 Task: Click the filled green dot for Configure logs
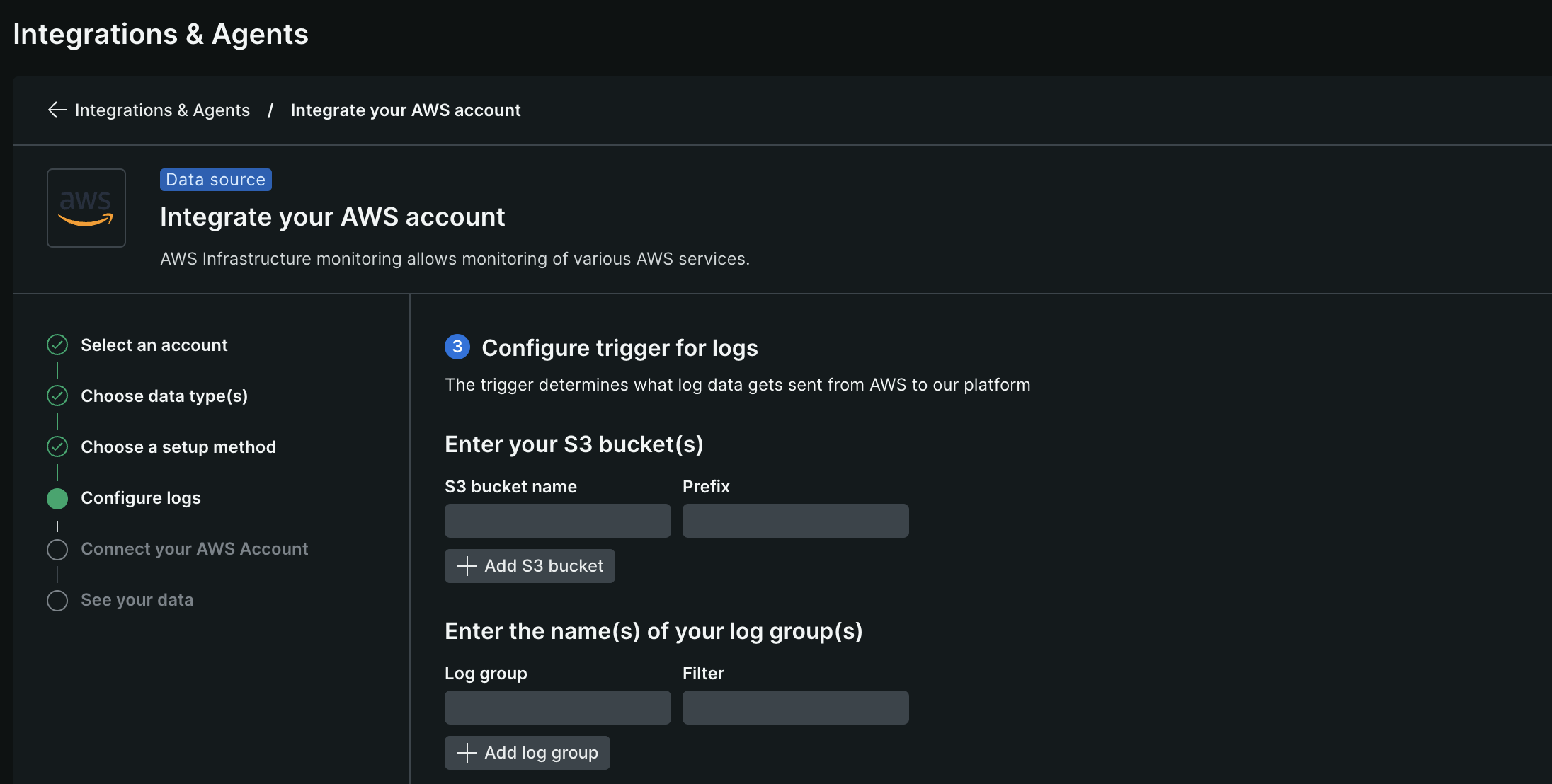coord(57,499)
